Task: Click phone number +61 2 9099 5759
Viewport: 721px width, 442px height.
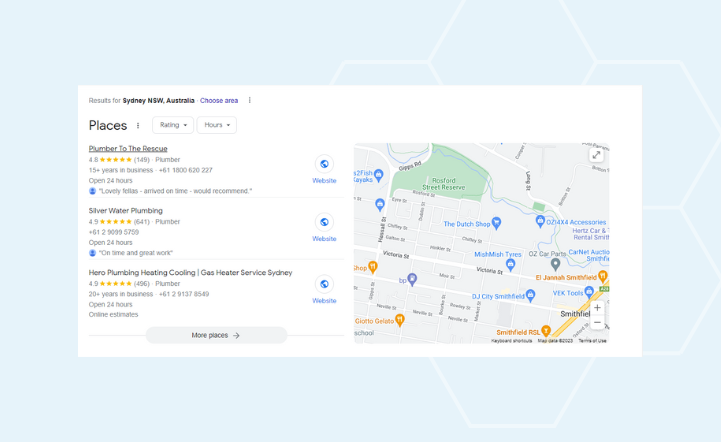Action: (x=114, y=232)
